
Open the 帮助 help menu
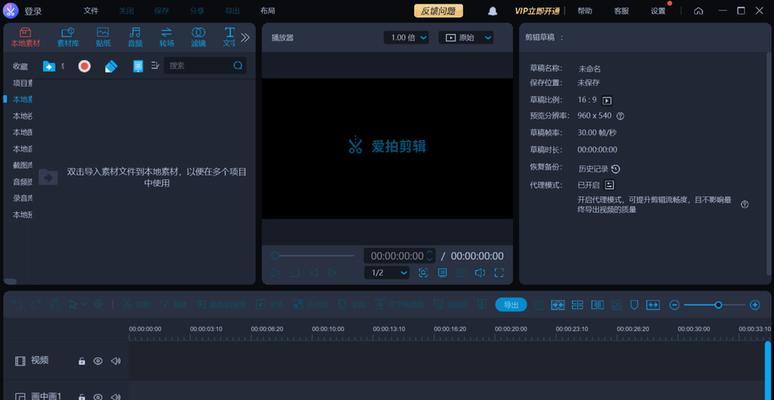click(585, 11)
